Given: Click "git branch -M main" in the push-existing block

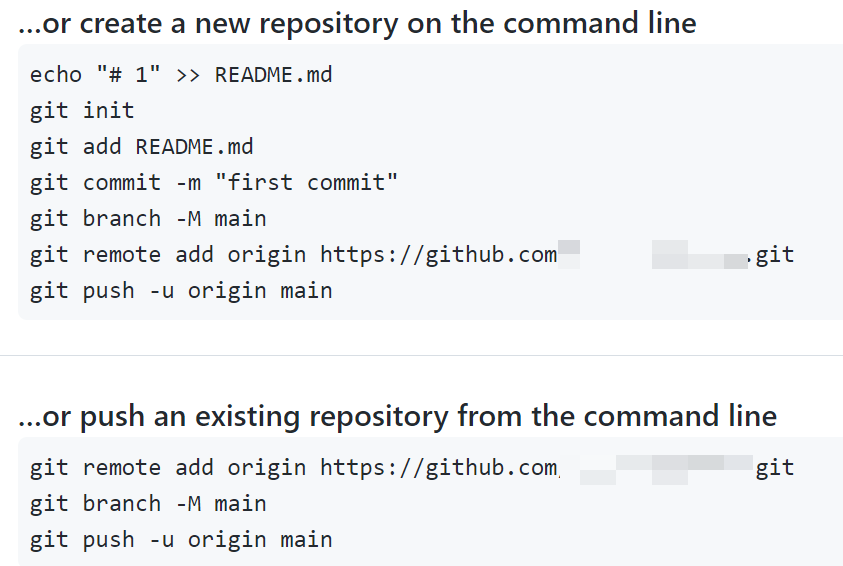Looking at the screenshot, I should coord(148,503).
